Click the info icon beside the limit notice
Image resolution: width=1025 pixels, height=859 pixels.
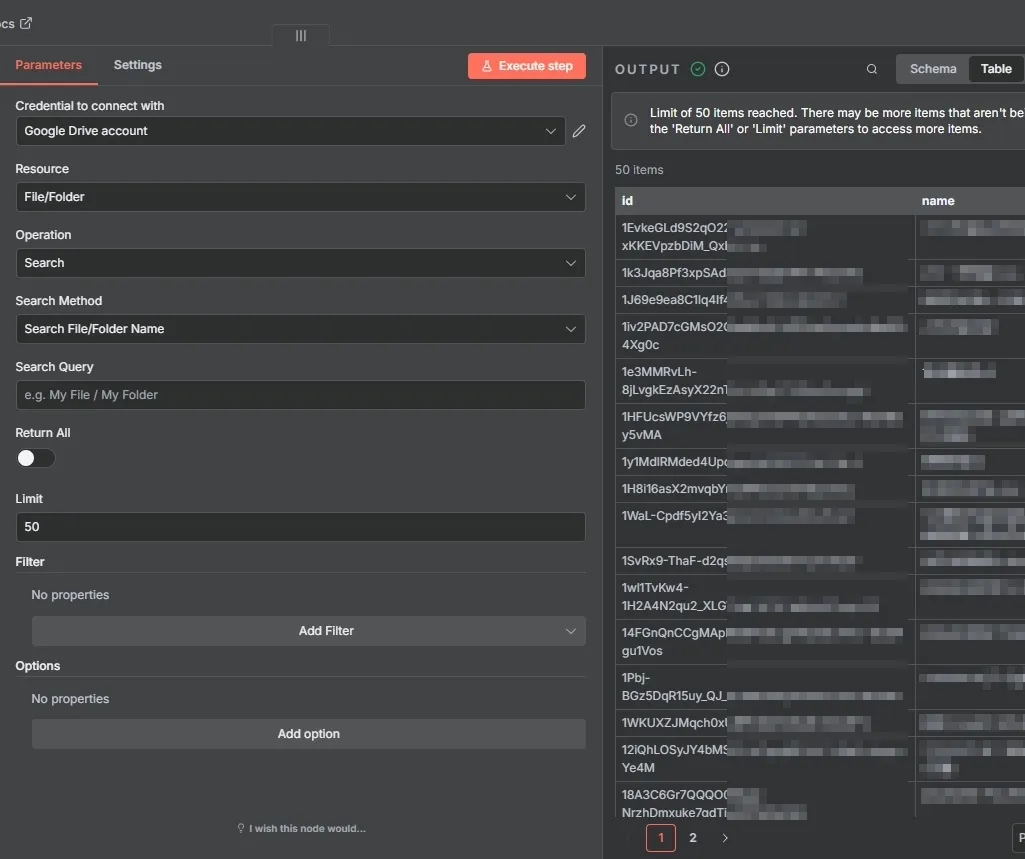pyautogui.click(x=631, y=120)
